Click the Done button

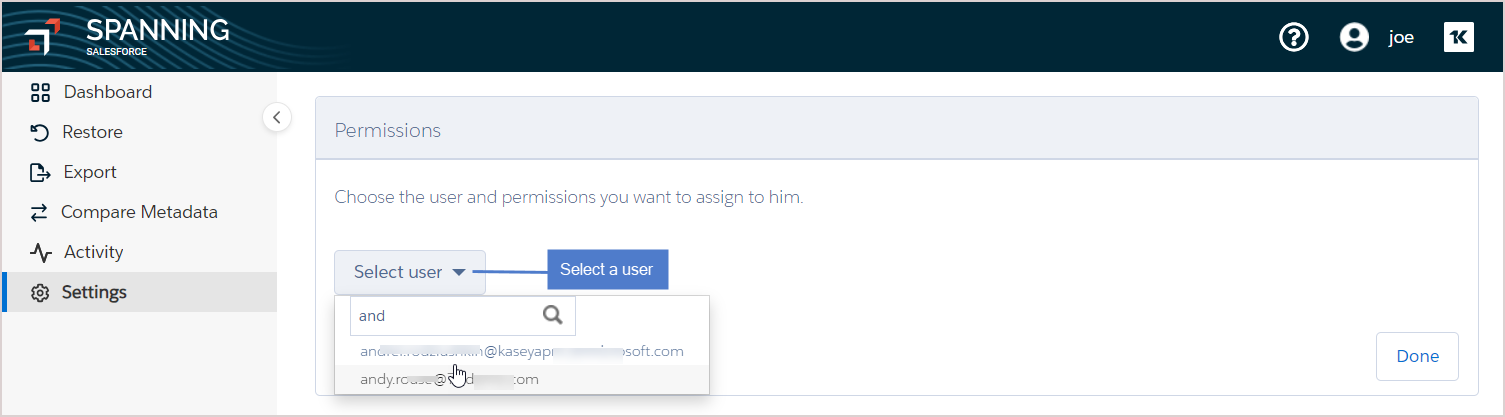pos(1417,356)
